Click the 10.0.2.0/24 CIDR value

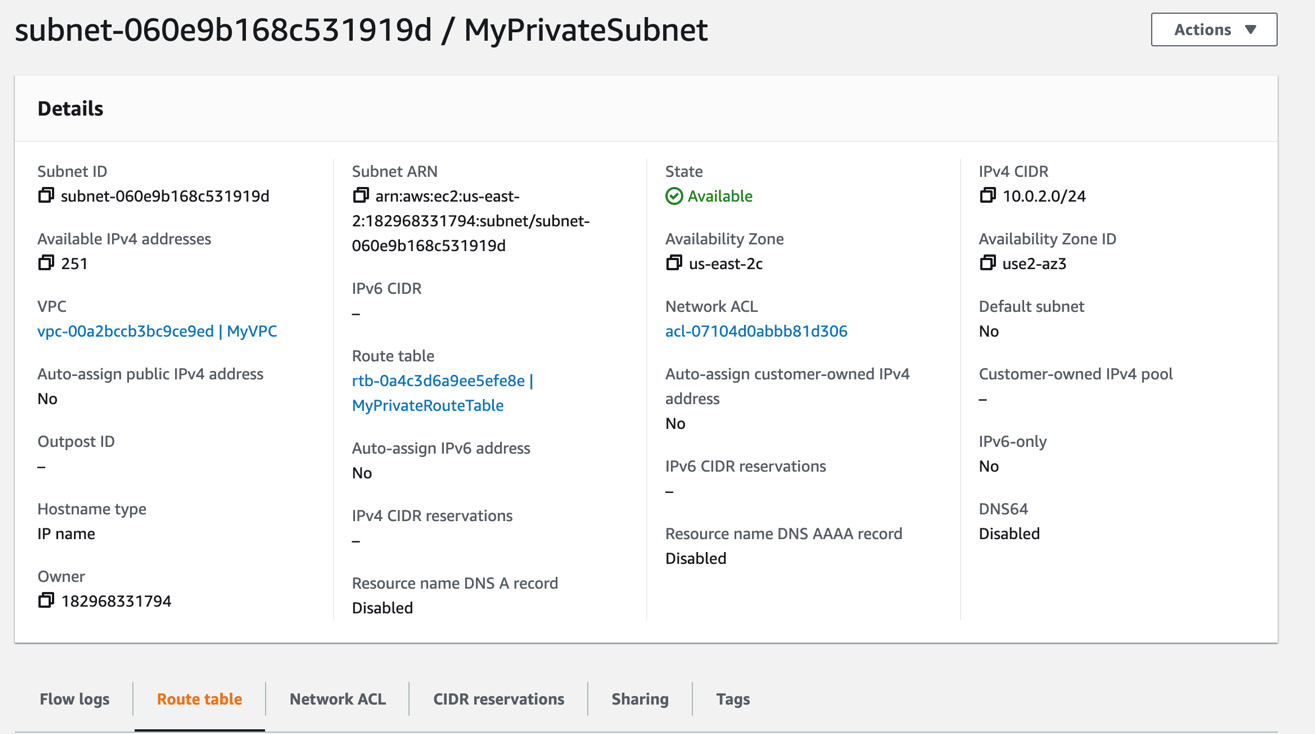(x=1044, y=196)
